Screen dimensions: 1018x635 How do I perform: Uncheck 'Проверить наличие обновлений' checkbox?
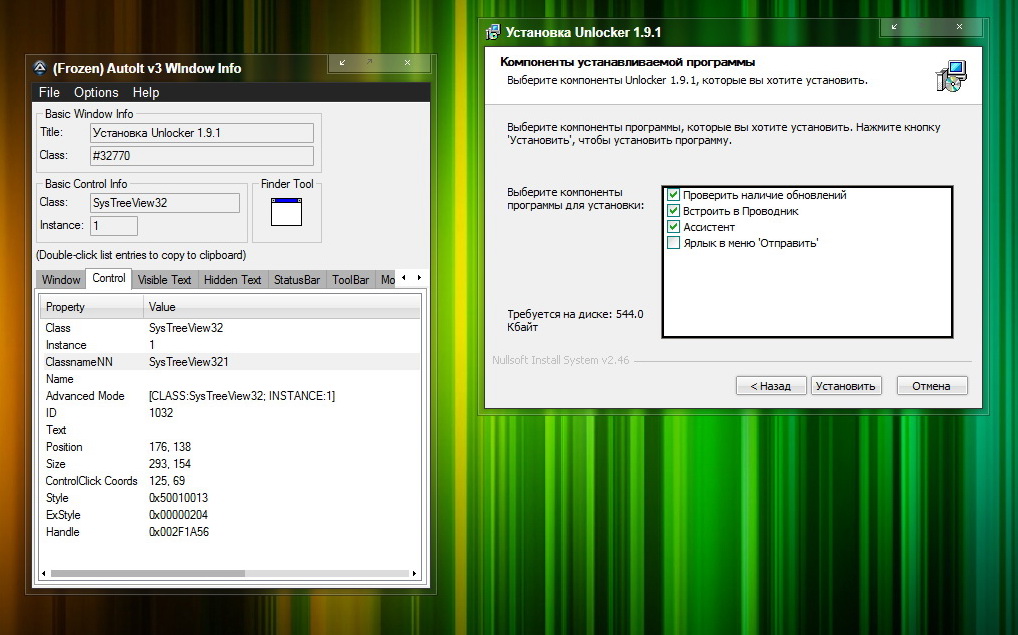[674, 195]
